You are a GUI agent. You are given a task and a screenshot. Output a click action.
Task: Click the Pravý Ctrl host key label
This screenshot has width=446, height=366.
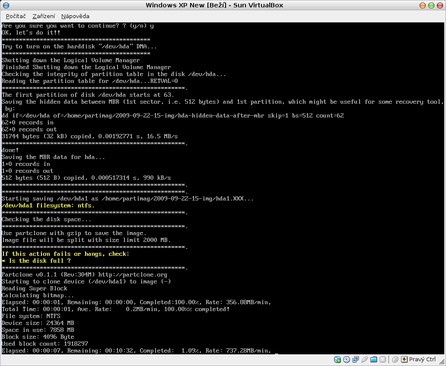click(x=422, y=359)
